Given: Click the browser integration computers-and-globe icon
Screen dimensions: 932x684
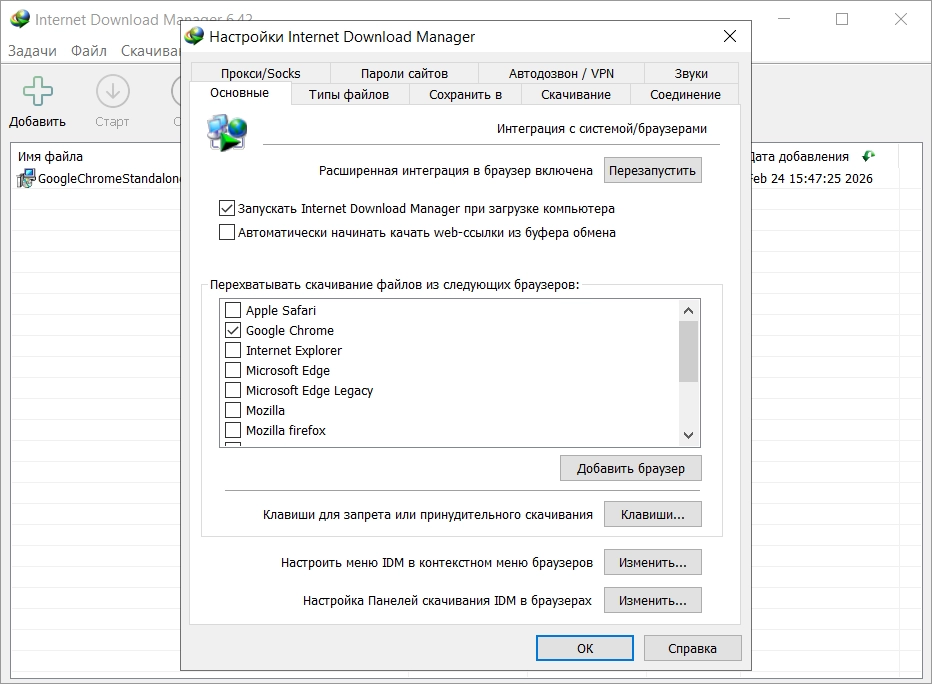Looking at the screenshot, I should 226,133.
